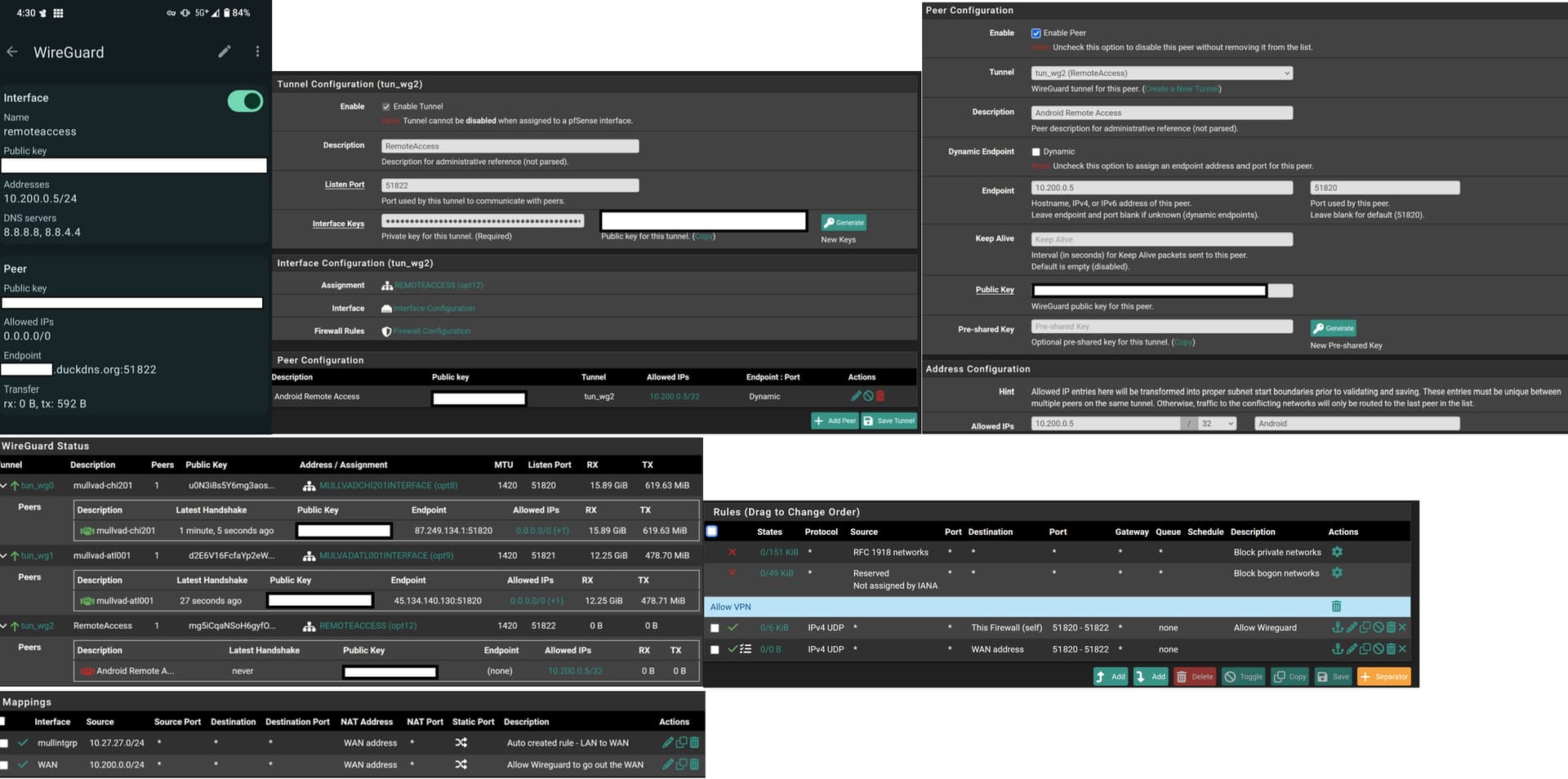The width and height of the screenshot is (1568, 779).
Task: Click the orange Separator button
Action: point(1383,676)
